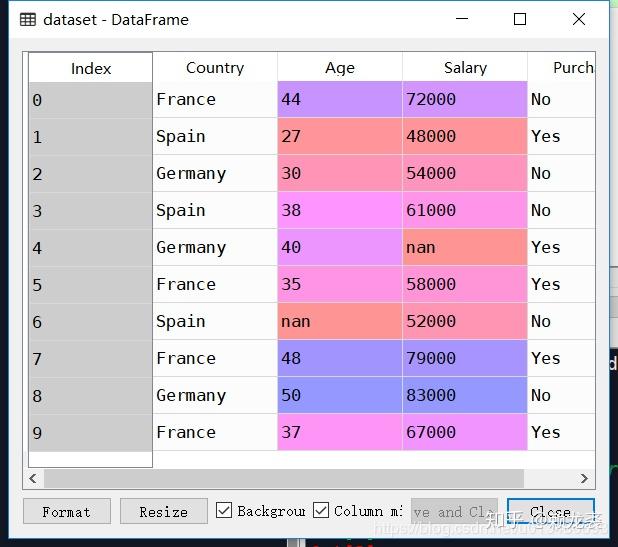This screenshot has height=547, width=618.
Task: Select the Salary cell 48000
Action: pyautogui.click(x=465, y=136)
